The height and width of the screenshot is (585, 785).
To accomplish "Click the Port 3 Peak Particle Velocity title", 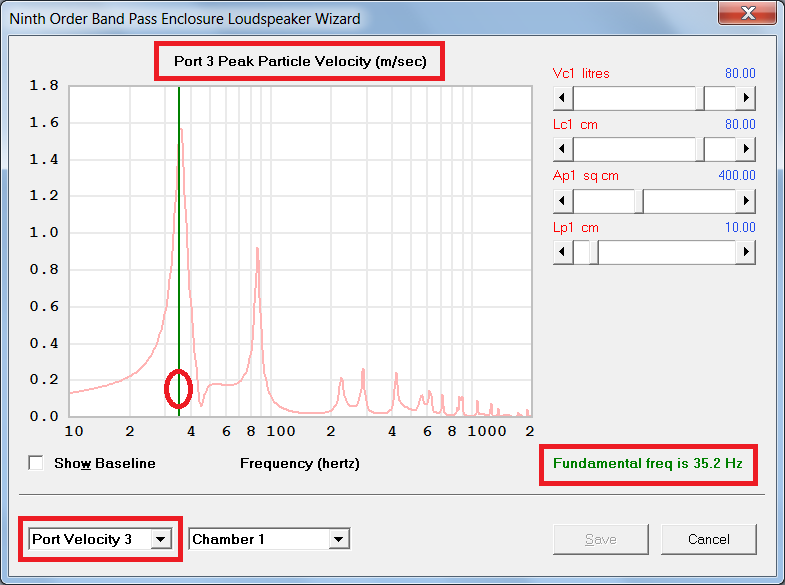I will point(300,62).
